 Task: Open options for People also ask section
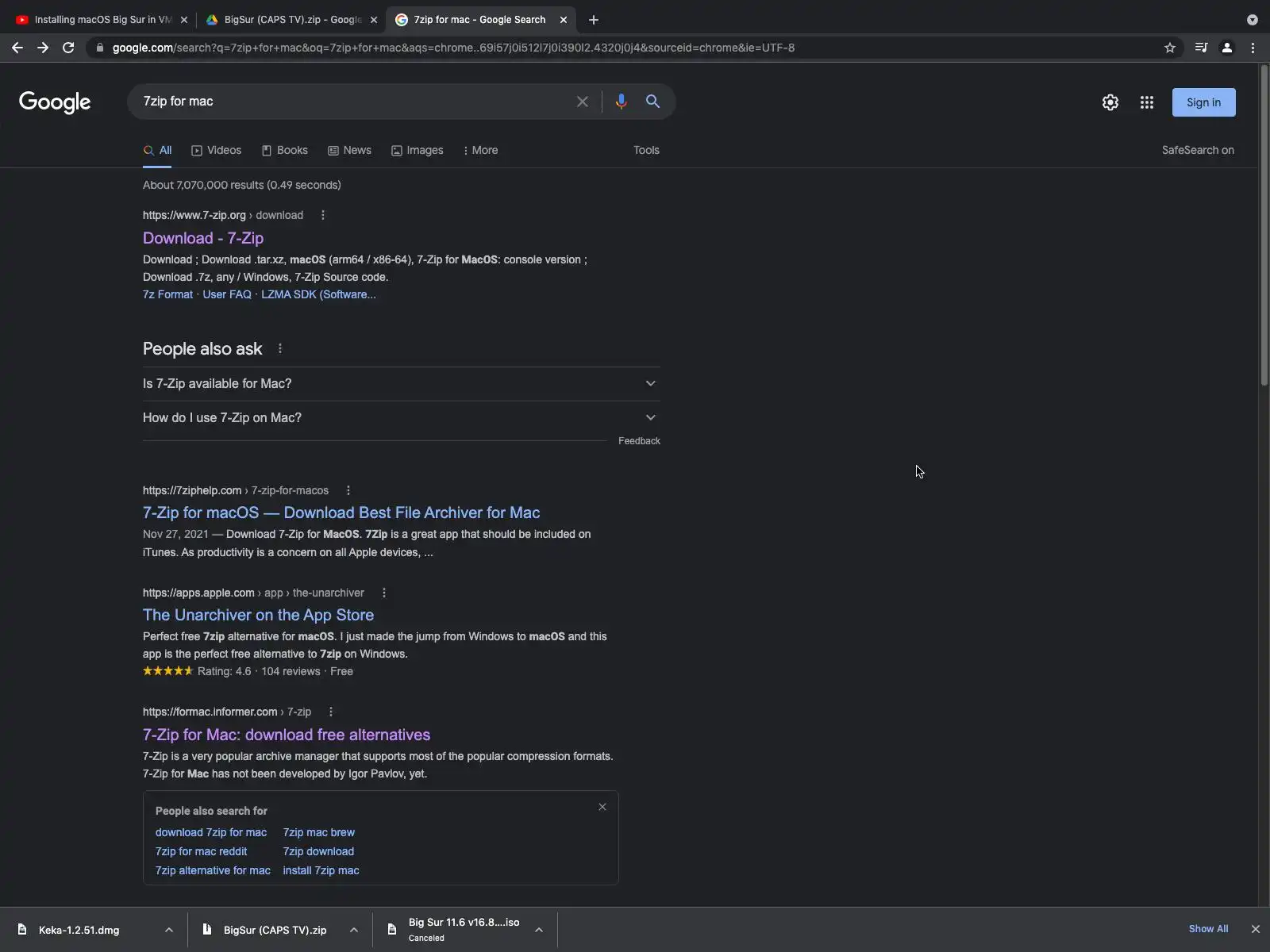click(280, 348)
